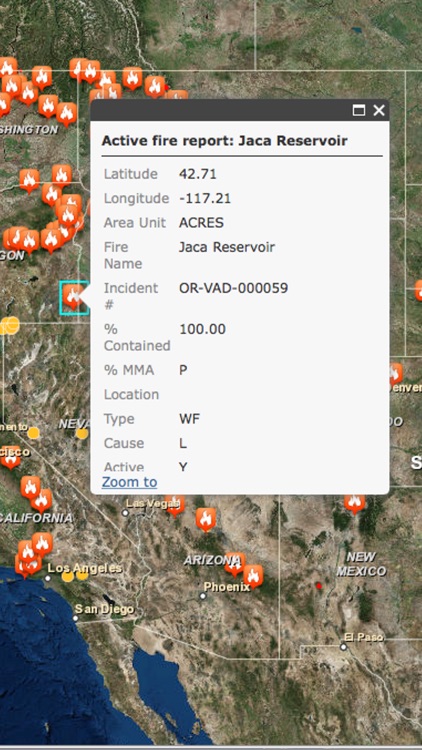The height and width of the screenshot is (750, 422).
Task: Click the % MMA value P
Action: [x=183, y=370]
